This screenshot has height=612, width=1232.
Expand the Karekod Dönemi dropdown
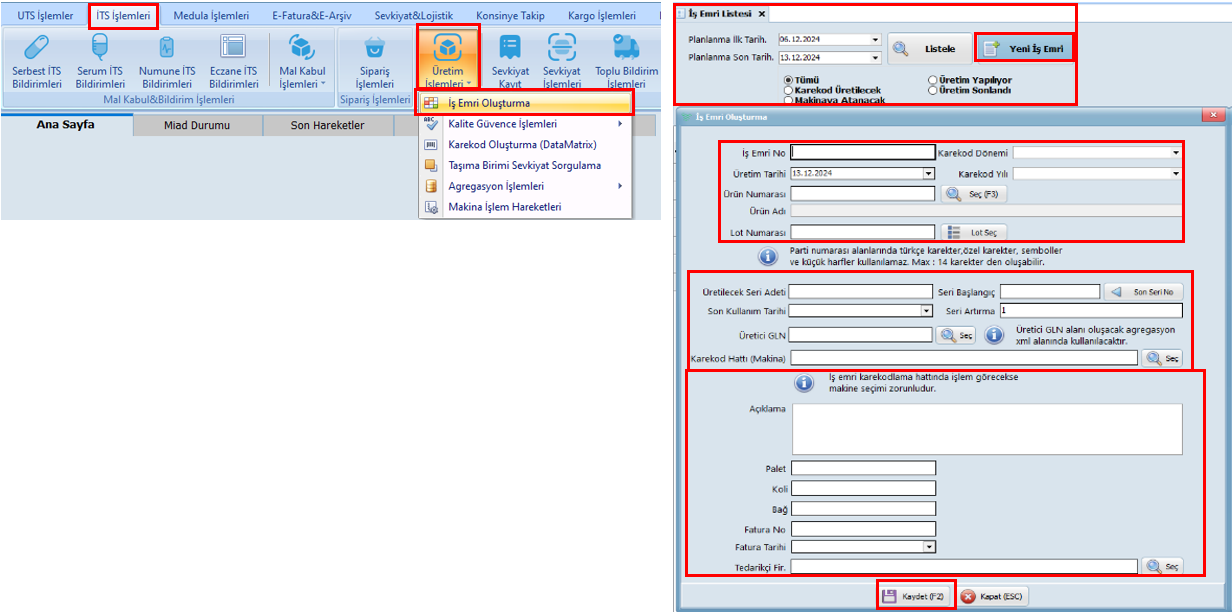pos(1175,153)
